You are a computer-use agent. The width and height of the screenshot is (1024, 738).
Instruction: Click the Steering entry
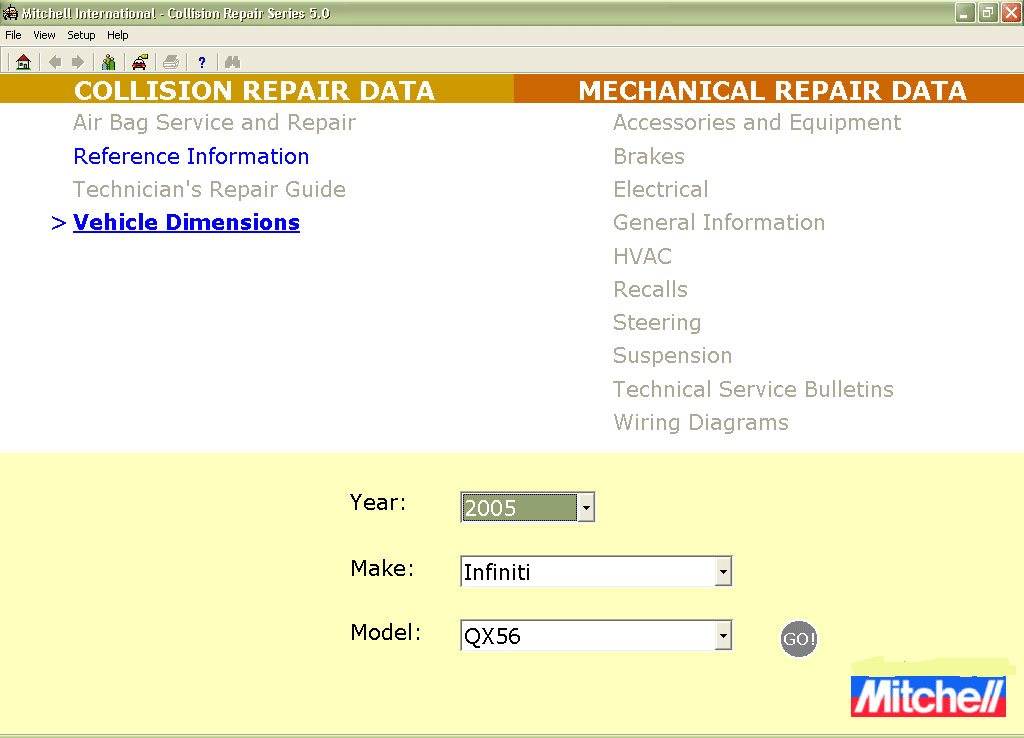point(657,323)
